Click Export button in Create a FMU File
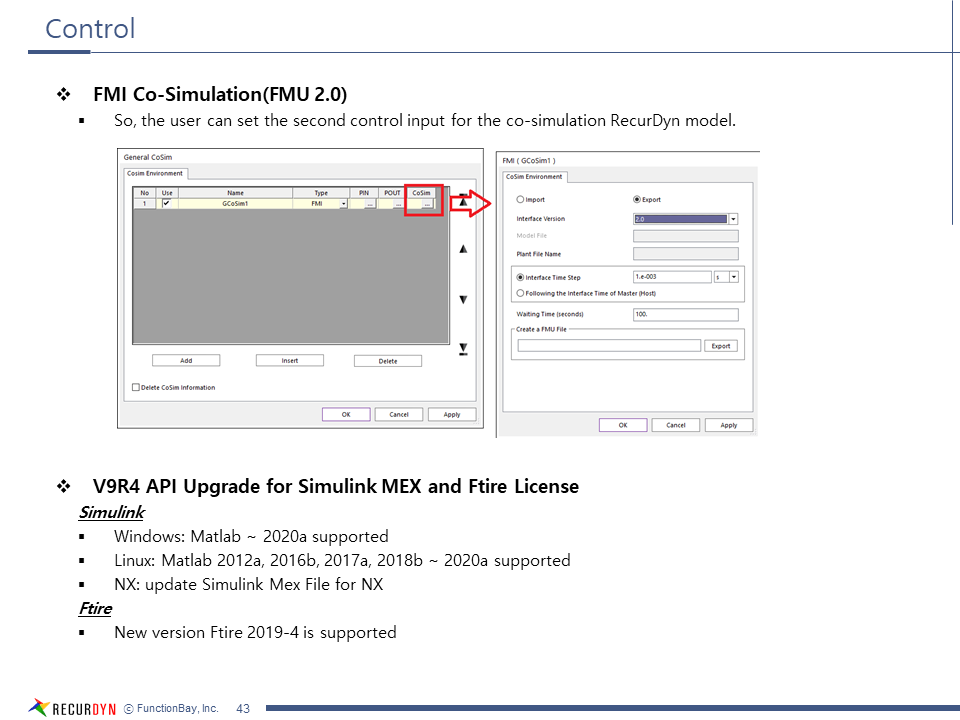Viewport: 960px width, 720px height. [x=721, y=346]
